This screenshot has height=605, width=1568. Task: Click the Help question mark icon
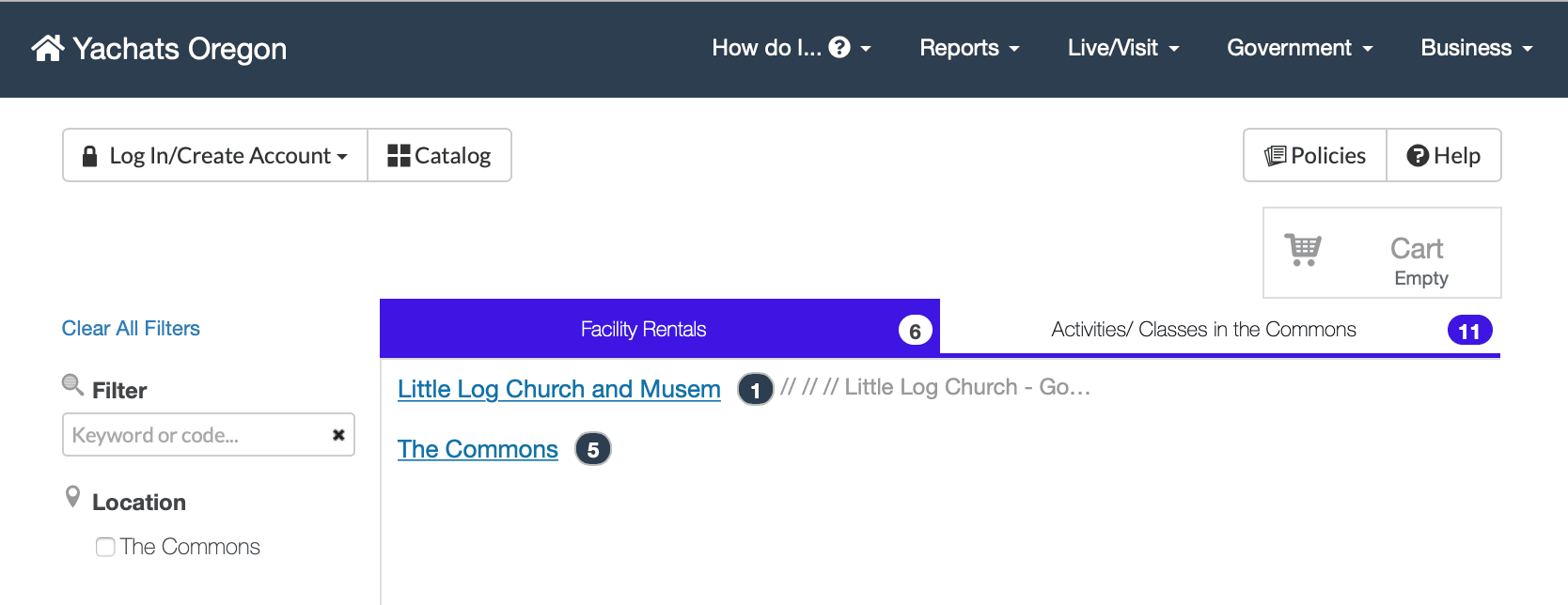[x=1416, y=155]
